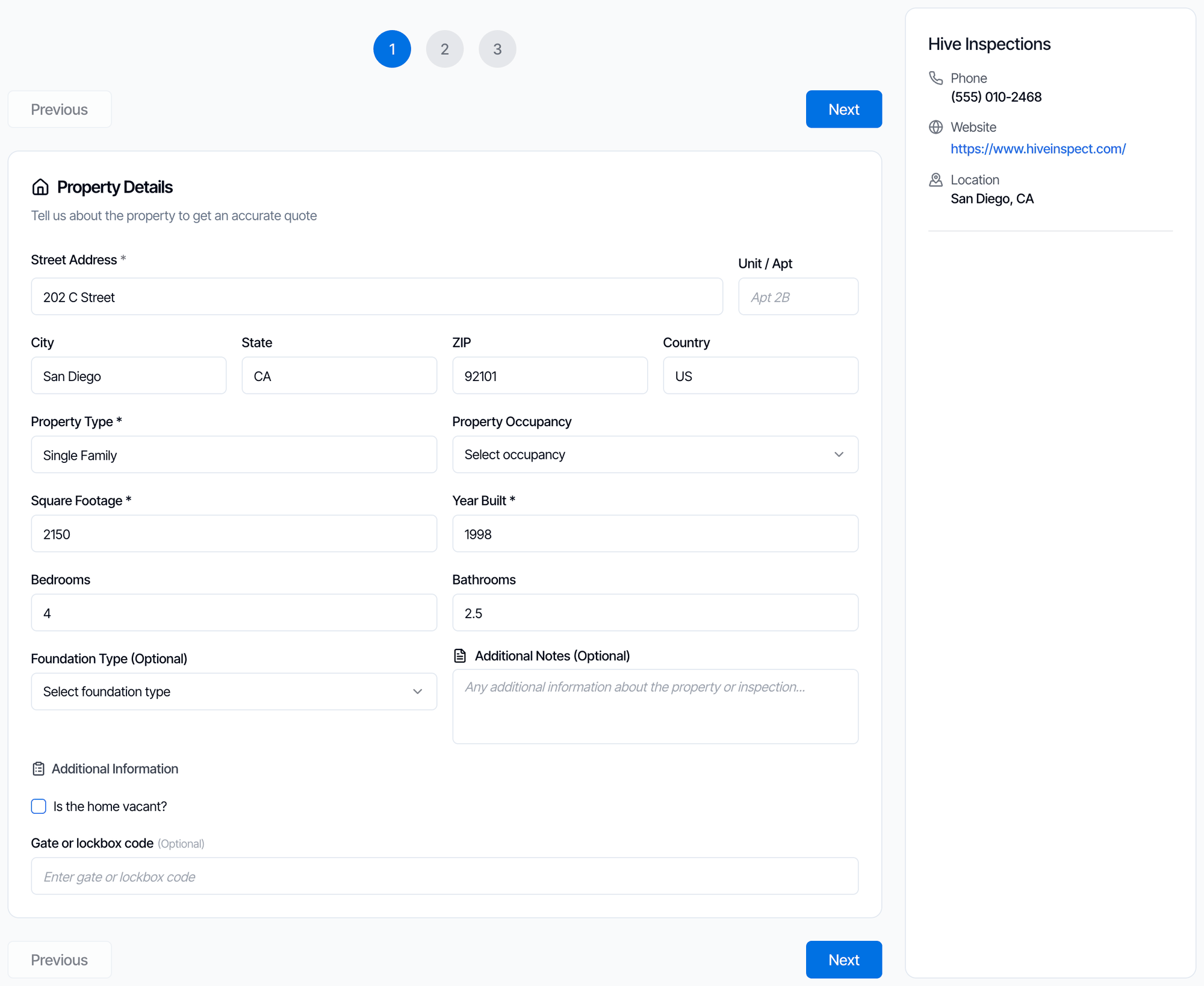
Task: Go to step 1 in the progress indicator
Action: (392, 49)
